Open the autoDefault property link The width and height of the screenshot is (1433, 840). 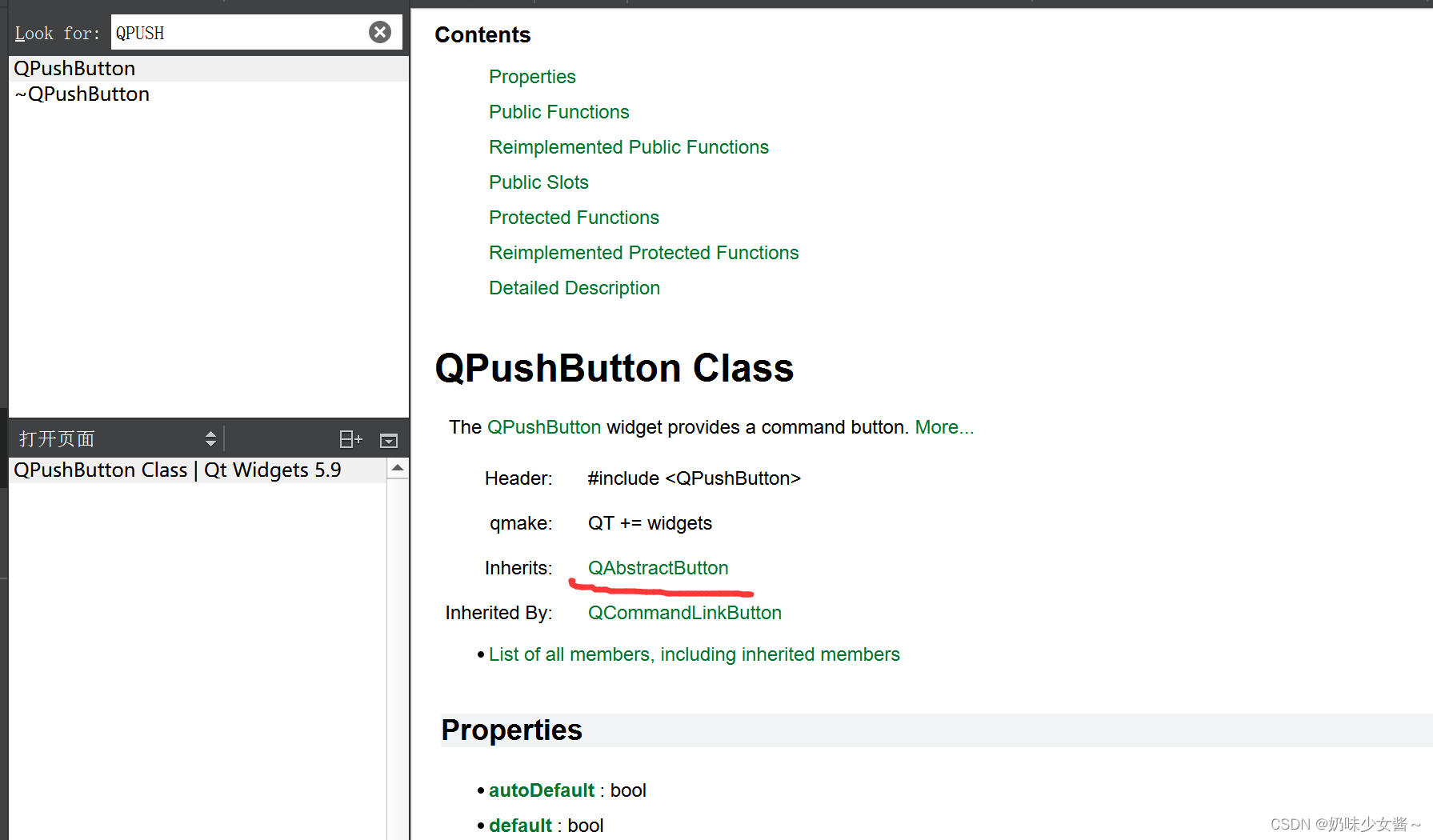tap(542, 790)
